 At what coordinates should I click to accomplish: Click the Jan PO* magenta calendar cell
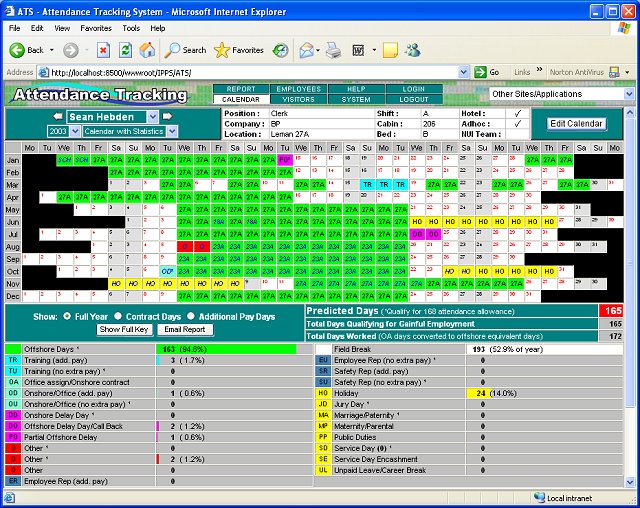pyautogui.click(x=284, y=160)
